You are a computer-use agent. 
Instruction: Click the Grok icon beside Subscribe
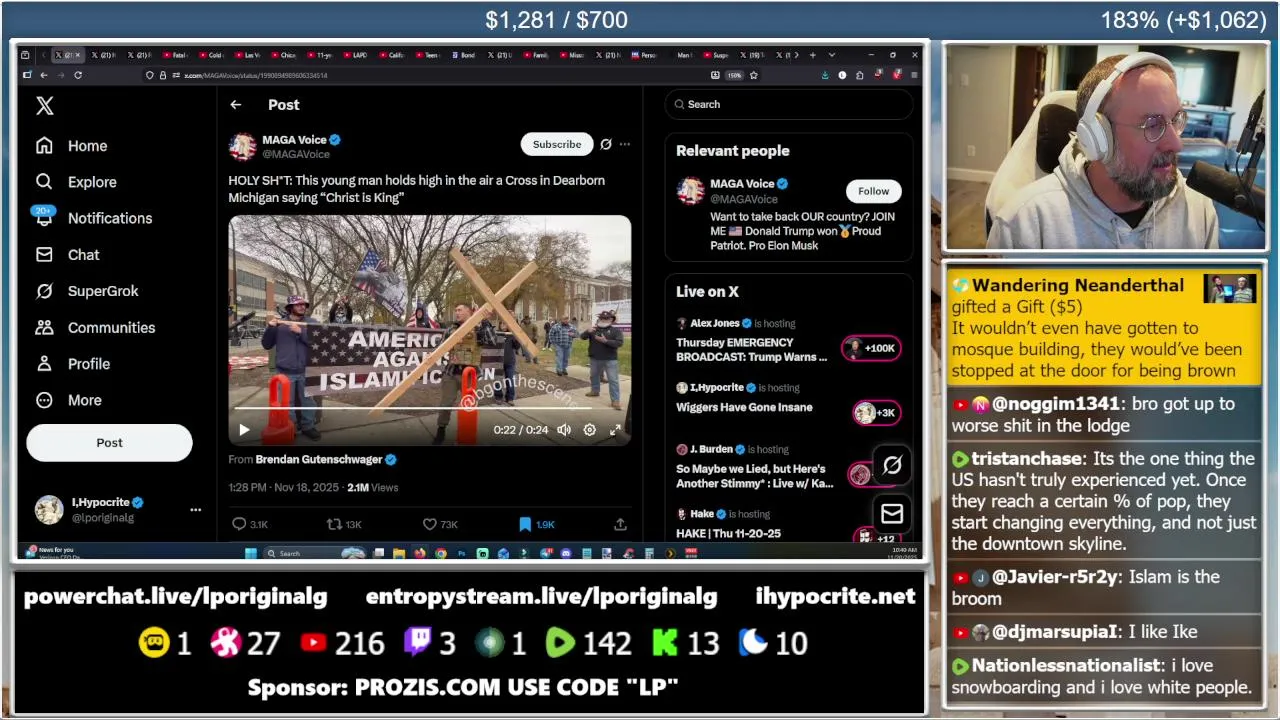(x=605, y=144)
